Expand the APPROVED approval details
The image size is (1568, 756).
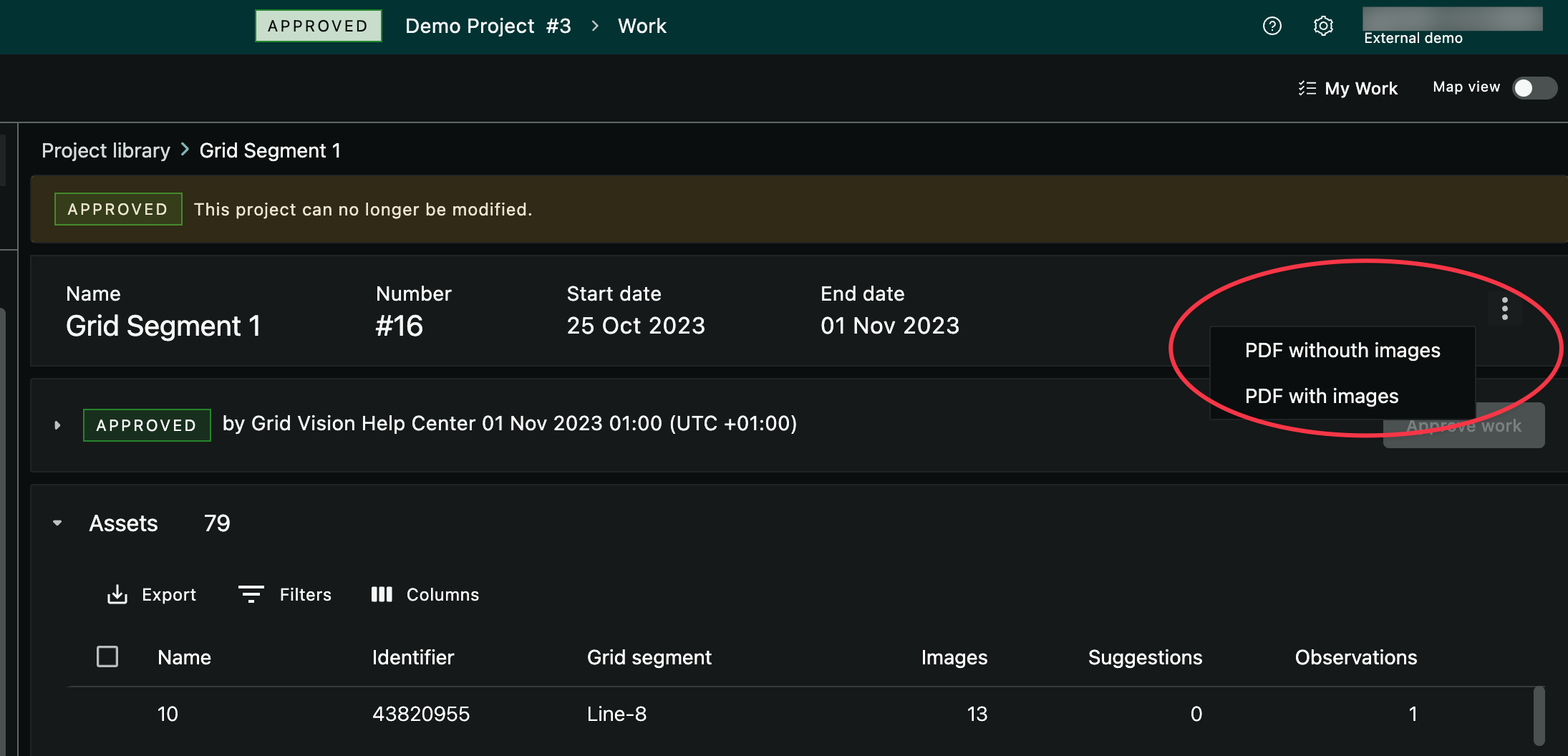58,425
